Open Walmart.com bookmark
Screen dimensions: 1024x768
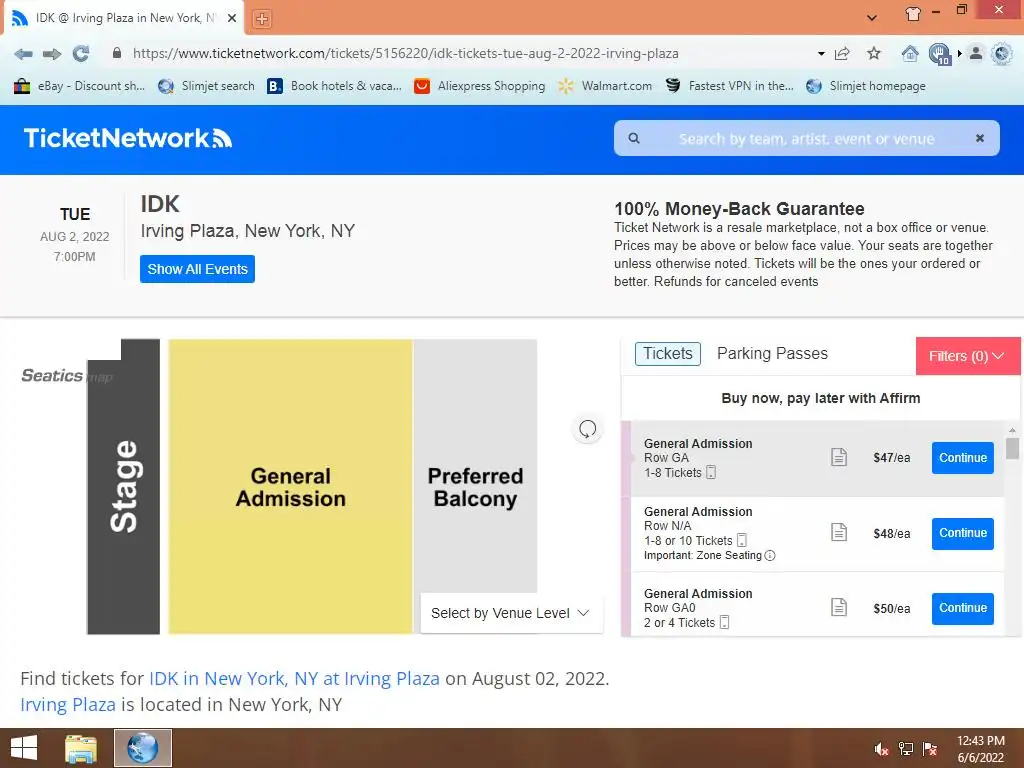click(605, 86)
